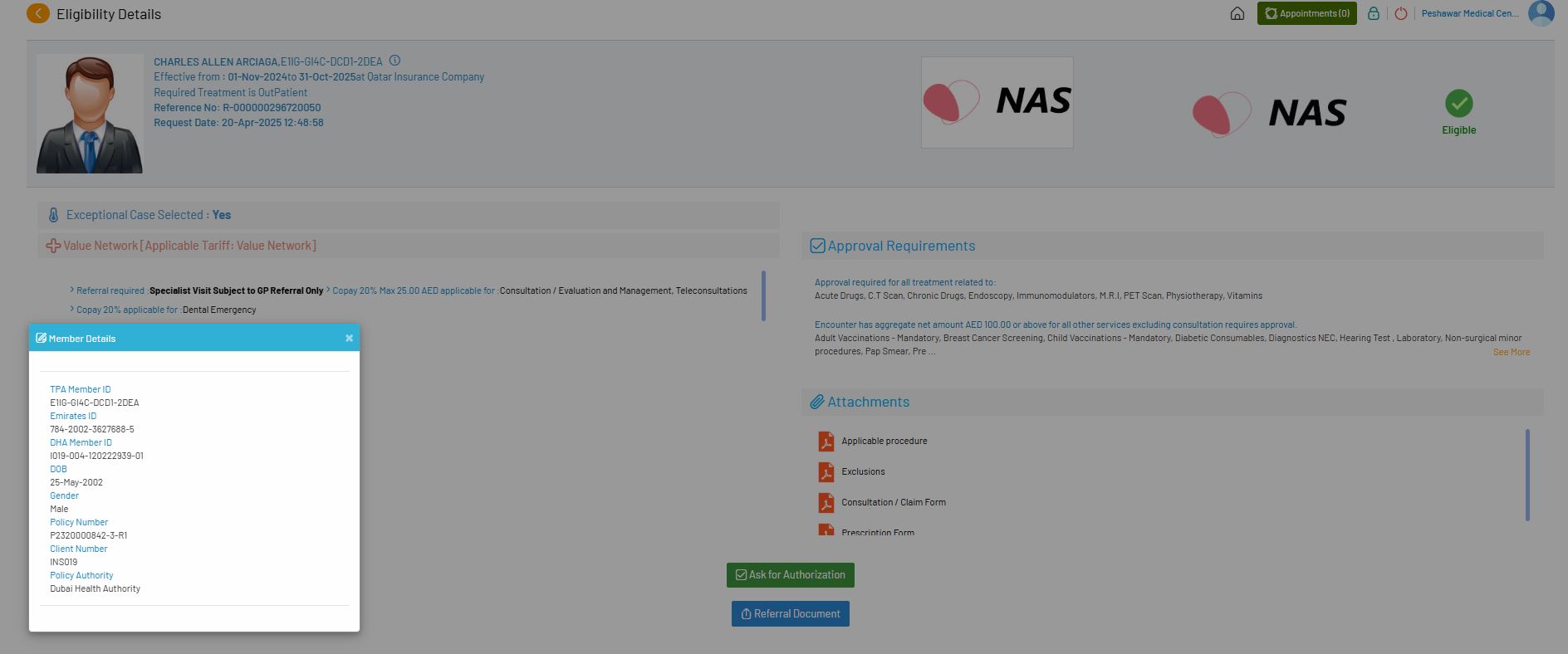Viewport: 1568px width, 654px height.
Task: Close the Member Details popup
Action: tap(349, 338)
